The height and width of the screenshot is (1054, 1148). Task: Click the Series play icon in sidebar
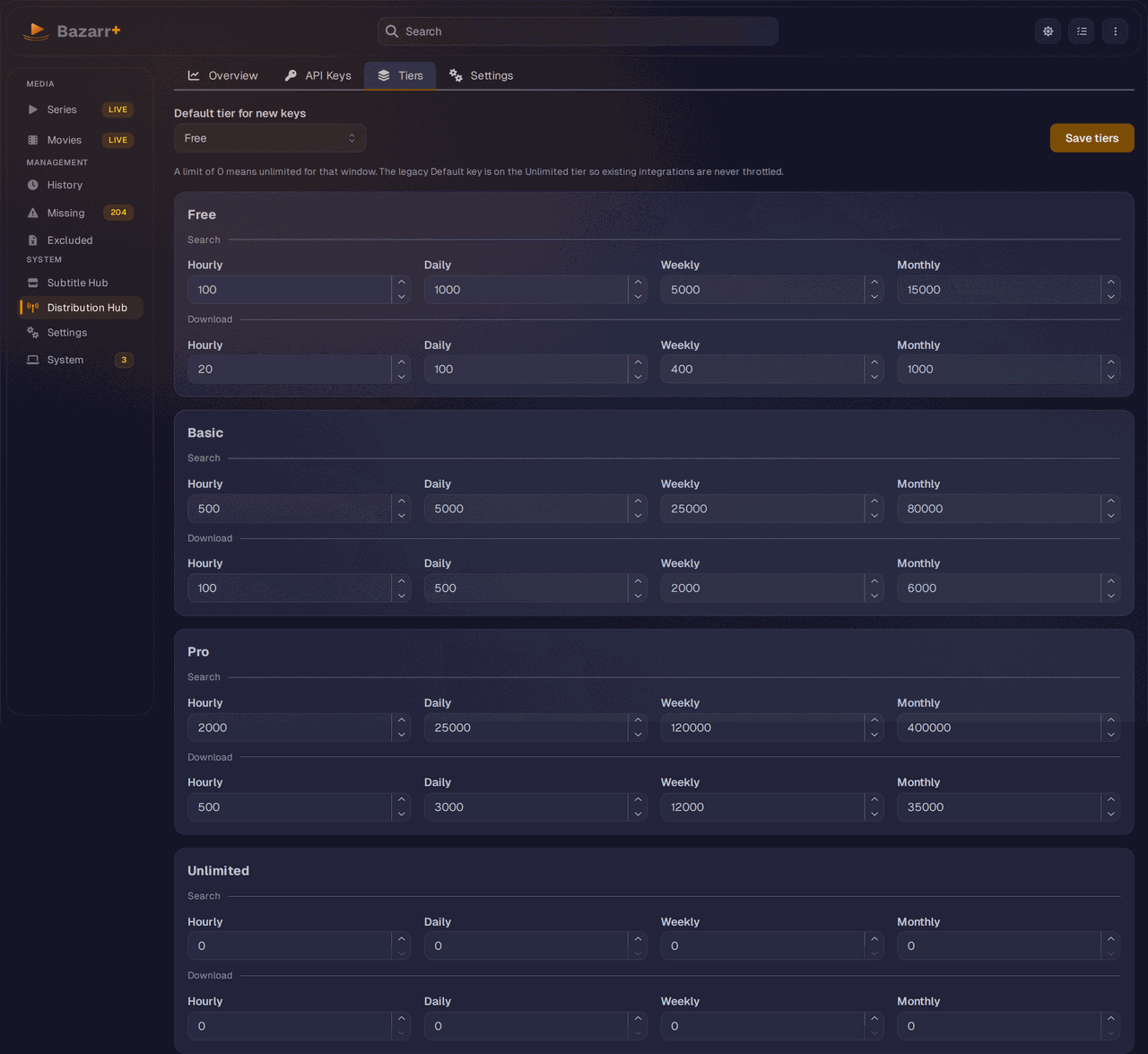point(33,109)
